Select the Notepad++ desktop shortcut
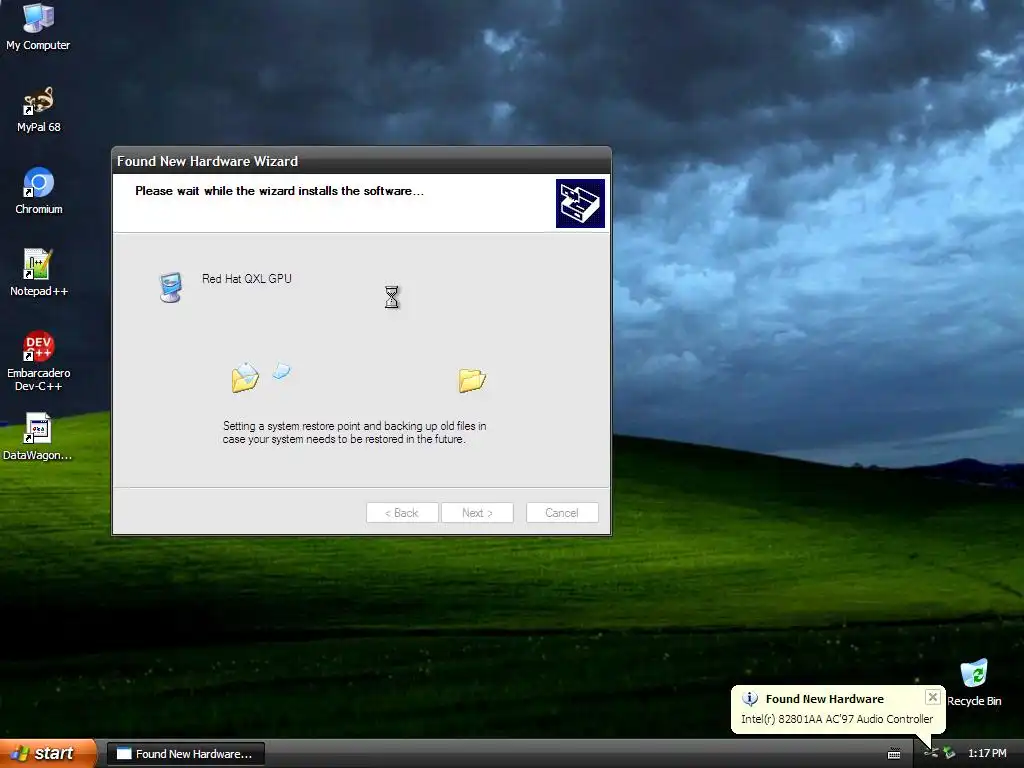Viewport: 1024px width, 768px height. 39,273
